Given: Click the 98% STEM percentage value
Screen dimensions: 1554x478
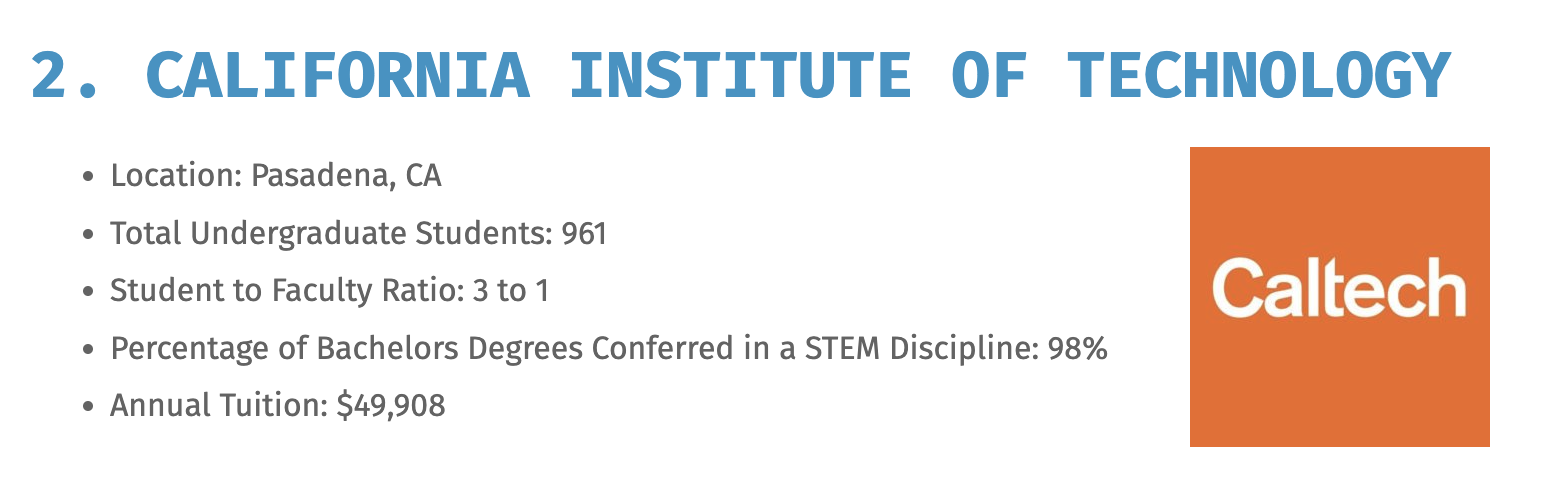Looking at the screenshot, I should click(x=1077, y=349).
